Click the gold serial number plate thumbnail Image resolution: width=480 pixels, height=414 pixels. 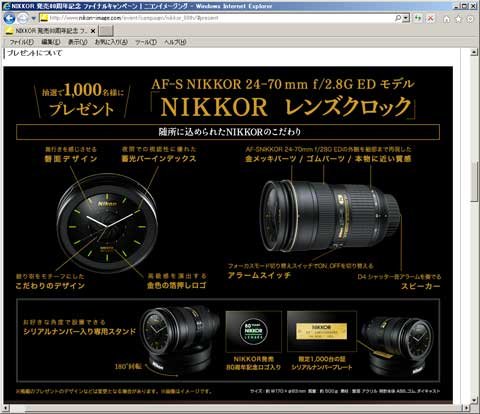point(322,332)
